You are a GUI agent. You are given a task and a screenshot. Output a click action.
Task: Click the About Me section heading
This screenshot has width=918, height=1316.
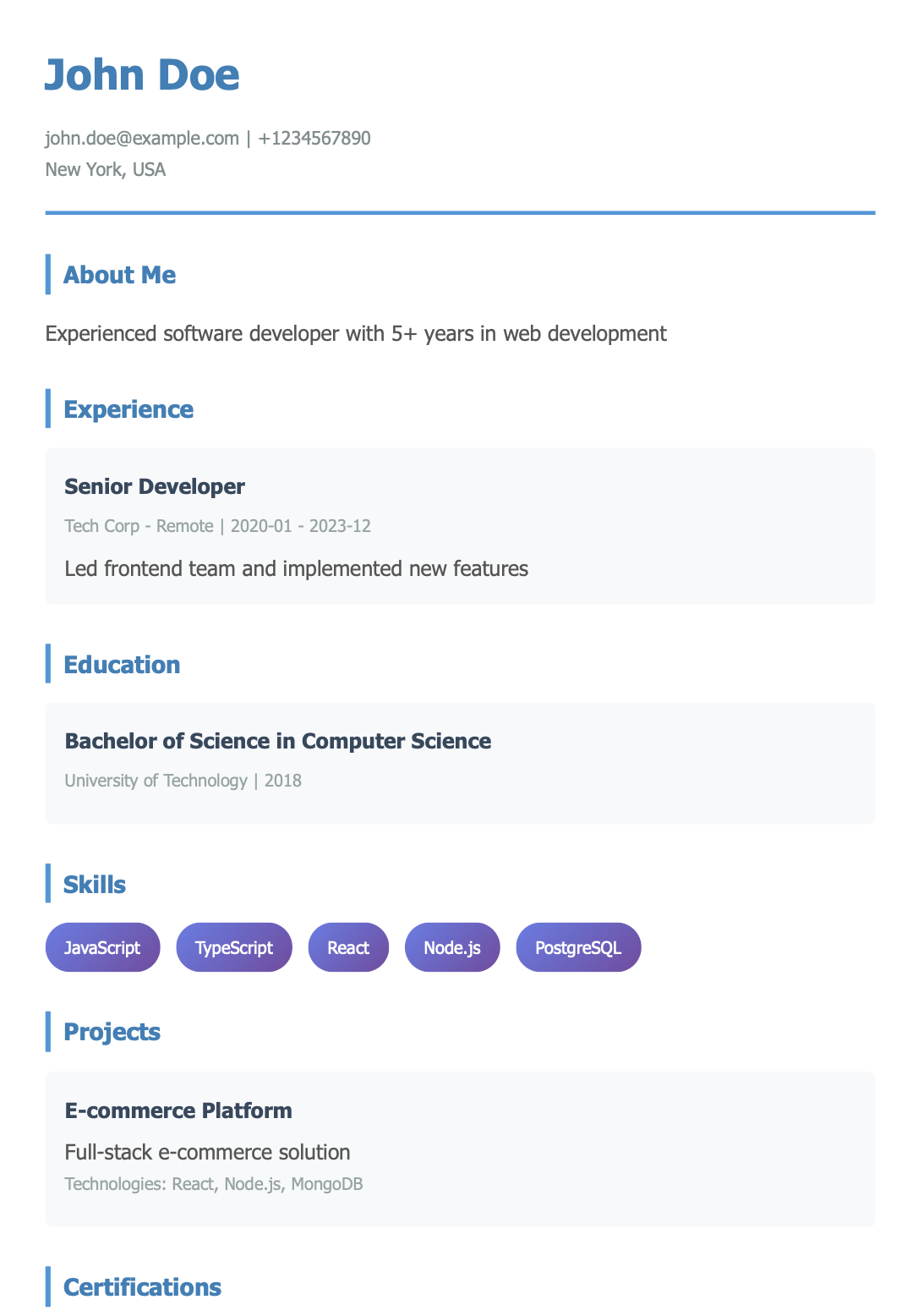tap(120, 275)
